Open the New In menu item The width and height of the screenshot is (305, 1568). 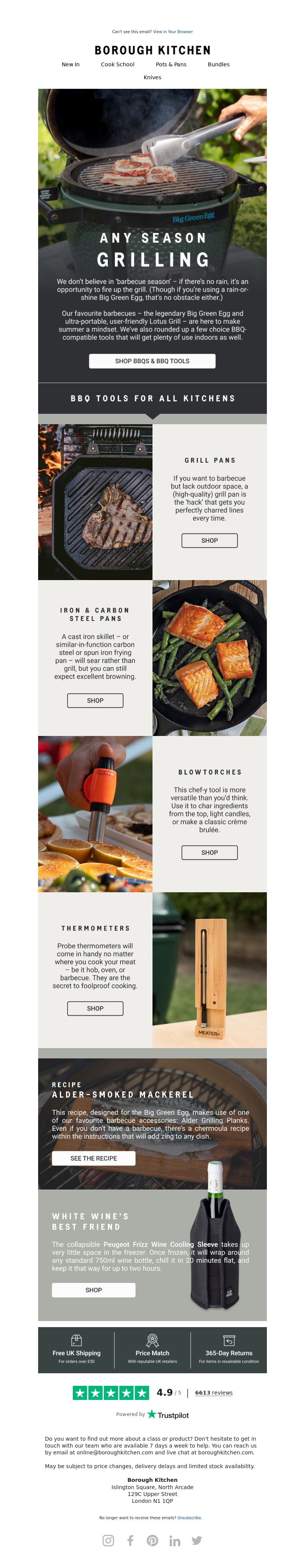click(x=71, y=64)
